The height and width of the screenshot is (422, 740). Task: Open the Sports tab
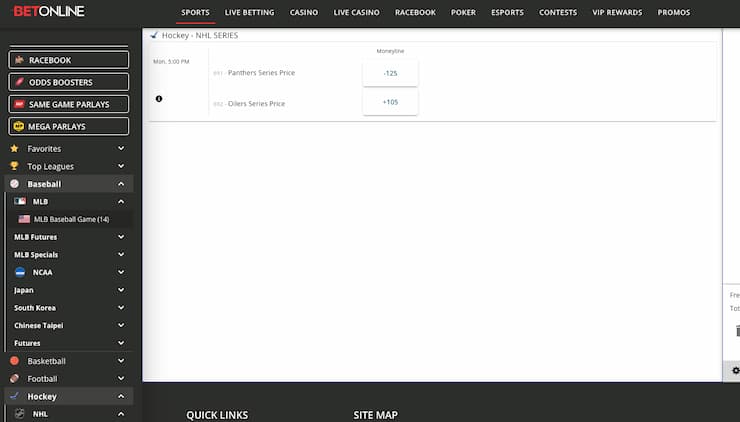[x=195, y=12]
